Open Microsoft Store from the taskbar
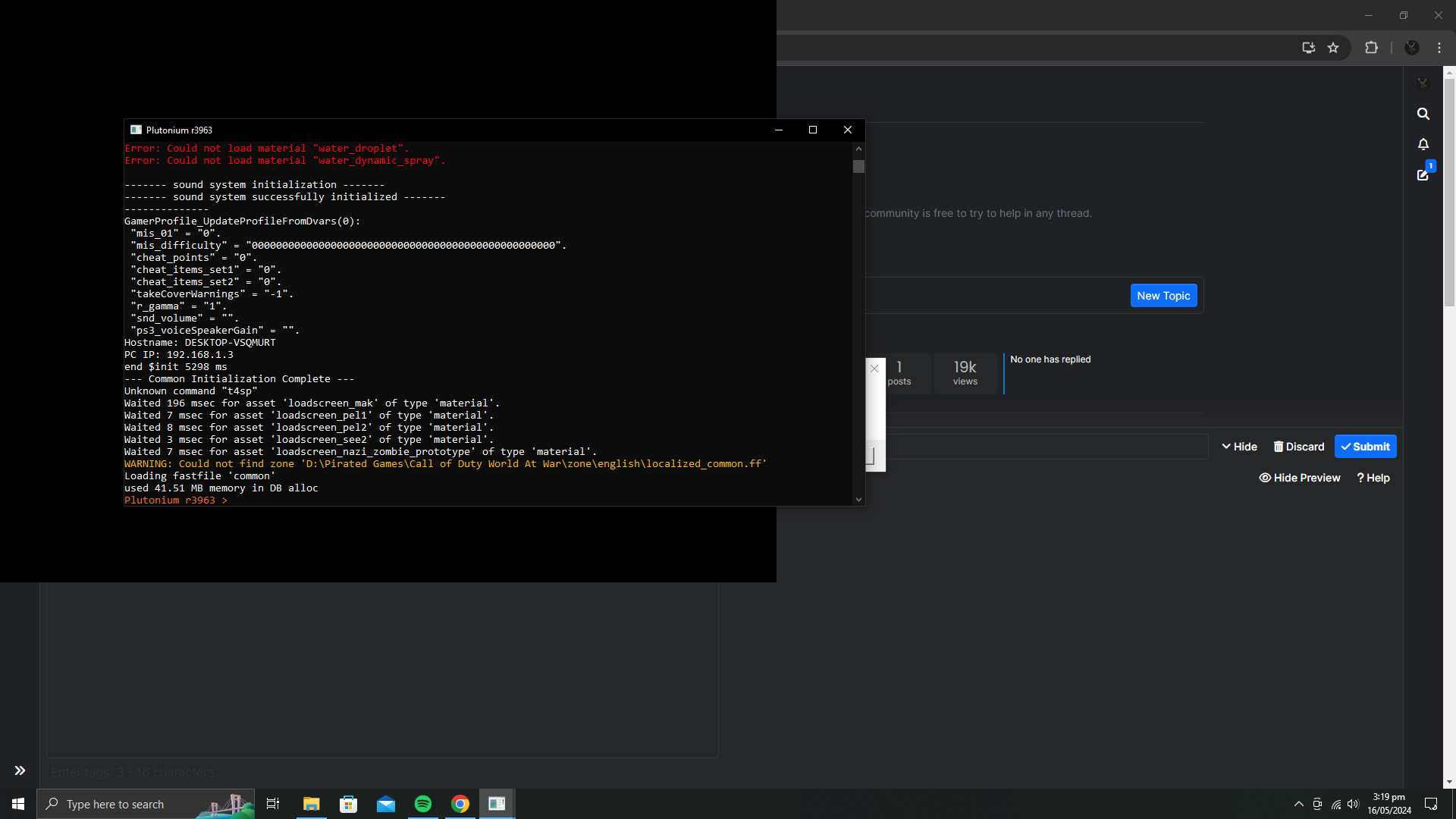Viewport: 1456px width, 819px height. pyautogui.click(x=349, y=804)
